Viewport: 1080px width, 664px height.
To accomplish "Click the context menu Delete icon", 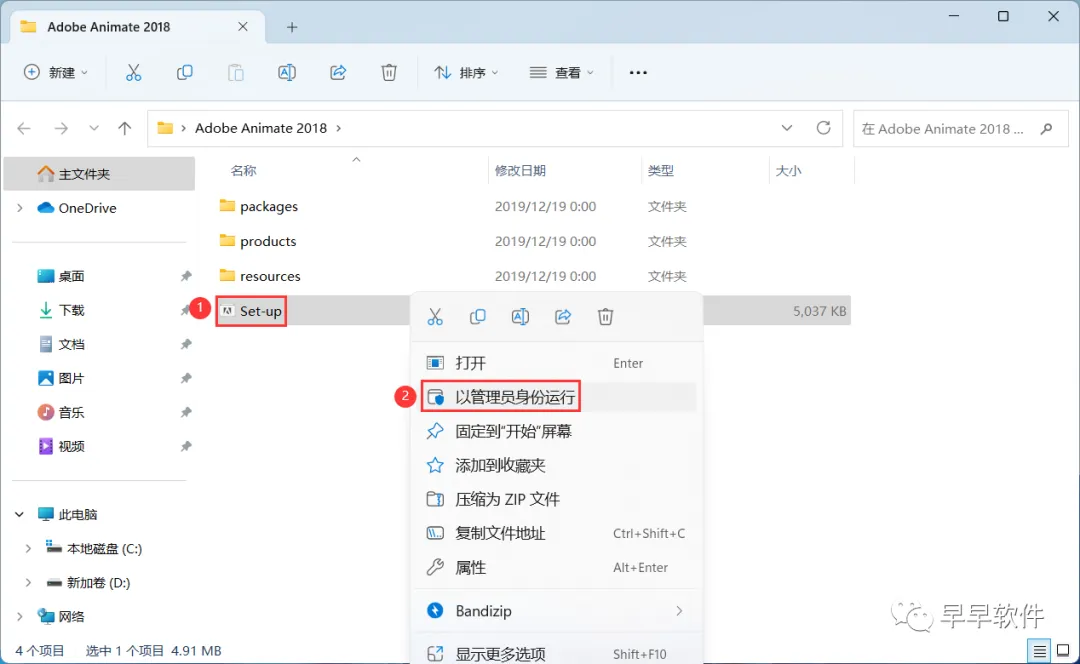I will click(x=605, y=317).
